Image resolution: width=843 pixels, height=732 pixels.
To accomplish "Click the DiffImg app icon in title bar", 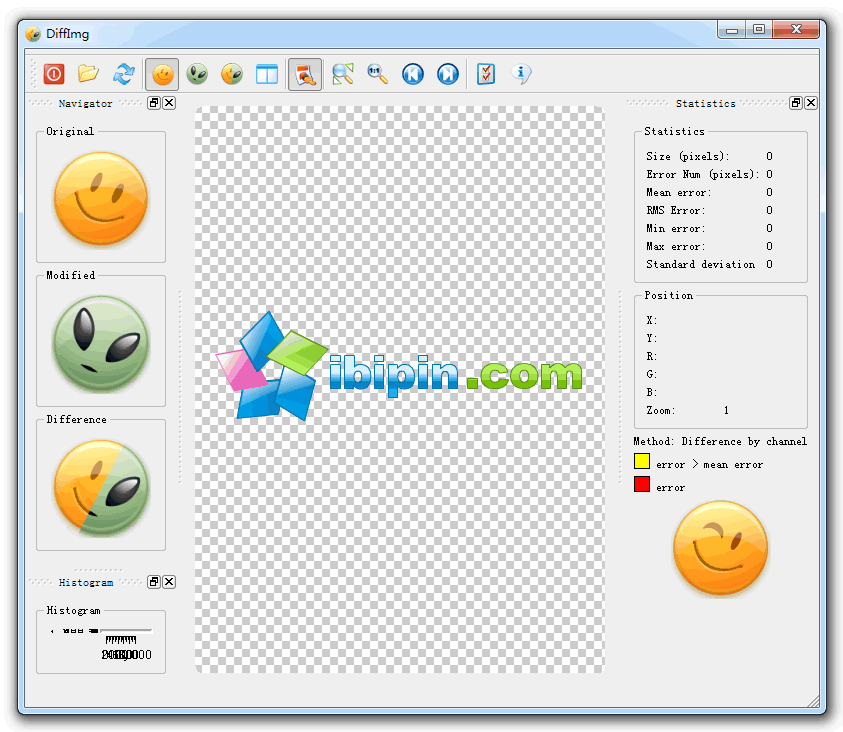I will pos(33,34).
